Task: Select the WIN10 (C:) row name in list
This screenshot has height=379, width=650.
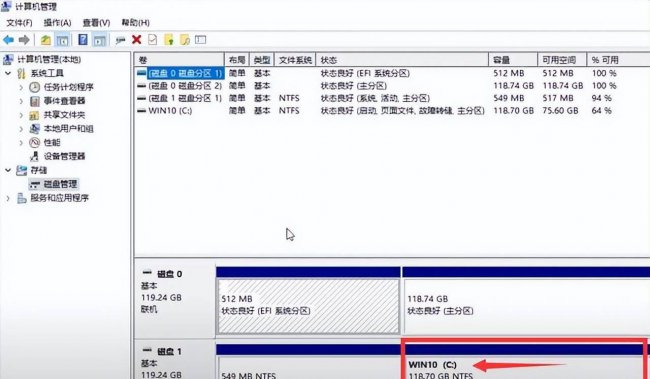Action: [170, 111]
